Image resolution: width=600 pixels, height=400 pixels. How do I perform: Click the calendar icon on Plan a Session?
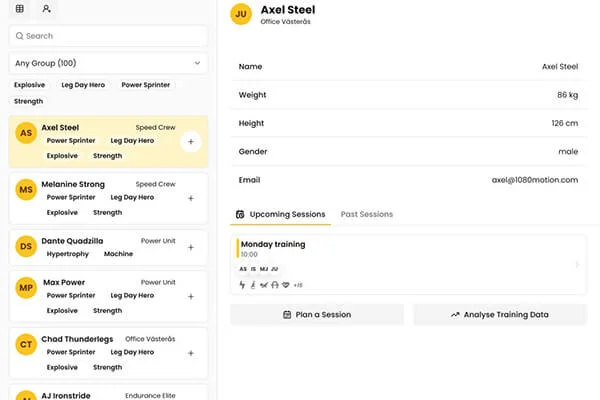[x=287, y=315]
